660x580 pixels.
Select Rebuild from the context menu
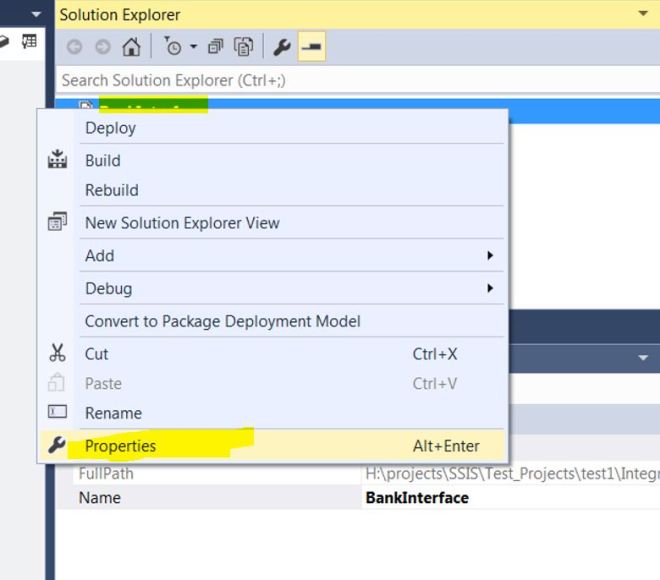pyautogui.click(x=111, y=190)
